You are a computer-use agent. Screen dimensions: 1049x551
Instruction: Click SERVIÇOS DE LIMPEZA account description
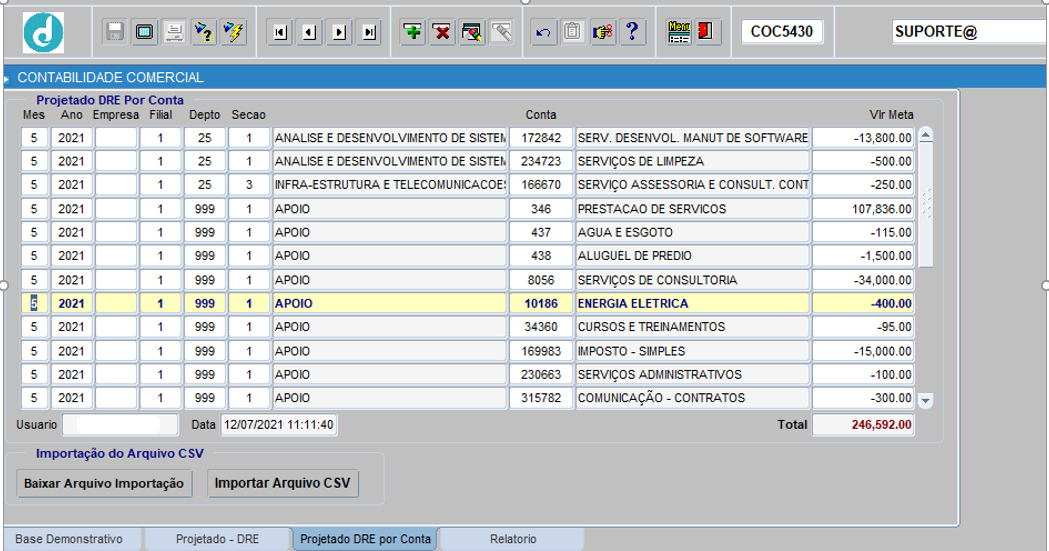692,161
